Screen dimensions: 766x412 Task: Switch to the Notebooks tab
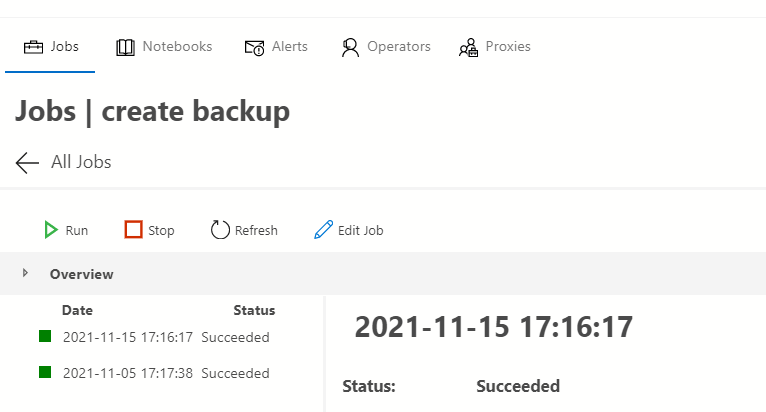177,46
